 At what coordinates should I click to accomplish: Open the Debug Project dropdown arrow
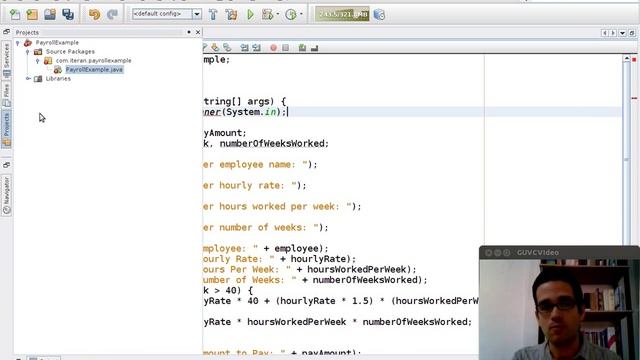(x=278, y=14)
